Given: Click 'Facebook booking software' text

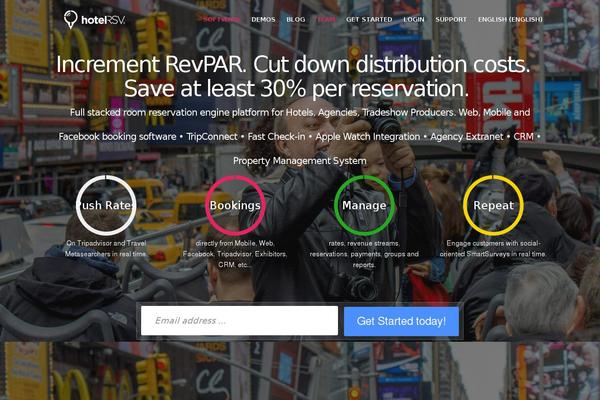Looking at the screenshot, I should [117, 137].
